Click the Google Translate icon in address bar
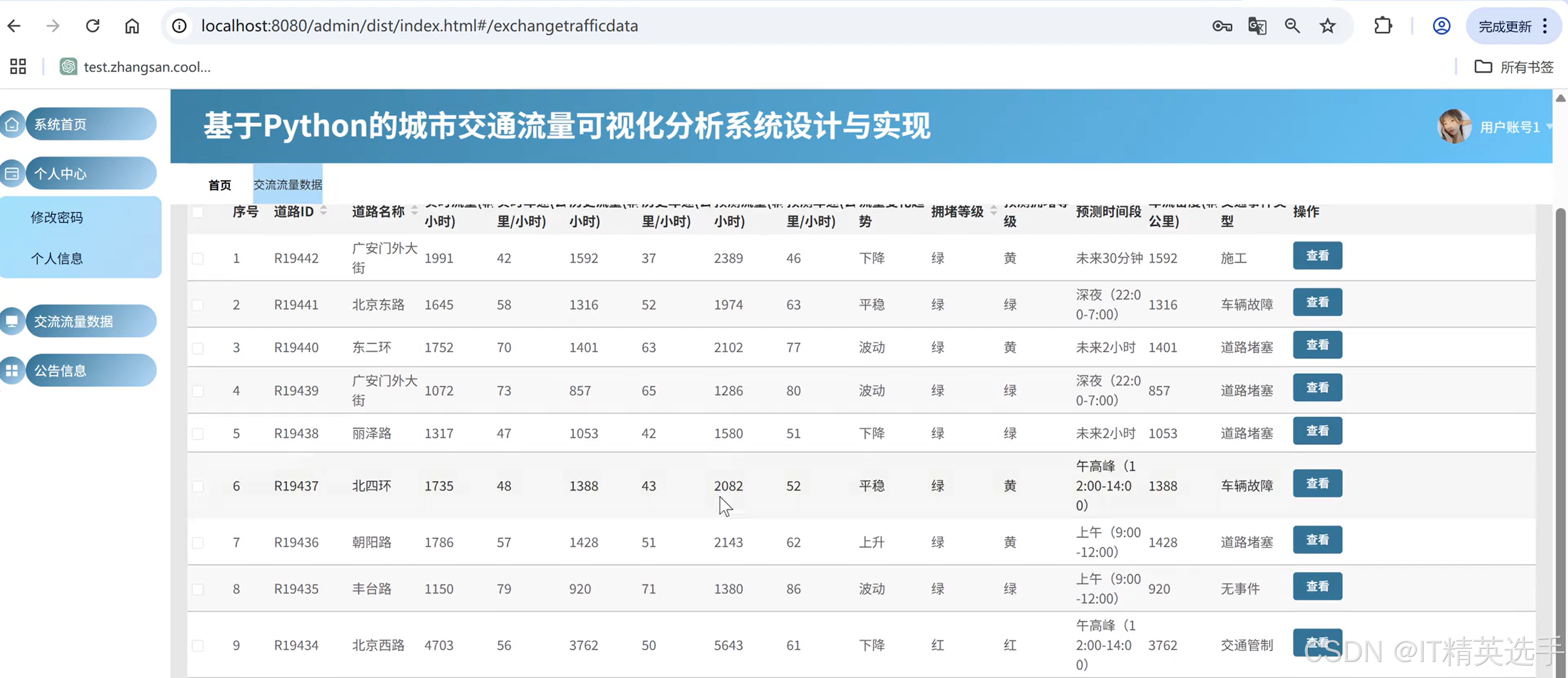 coord(1257,26)
